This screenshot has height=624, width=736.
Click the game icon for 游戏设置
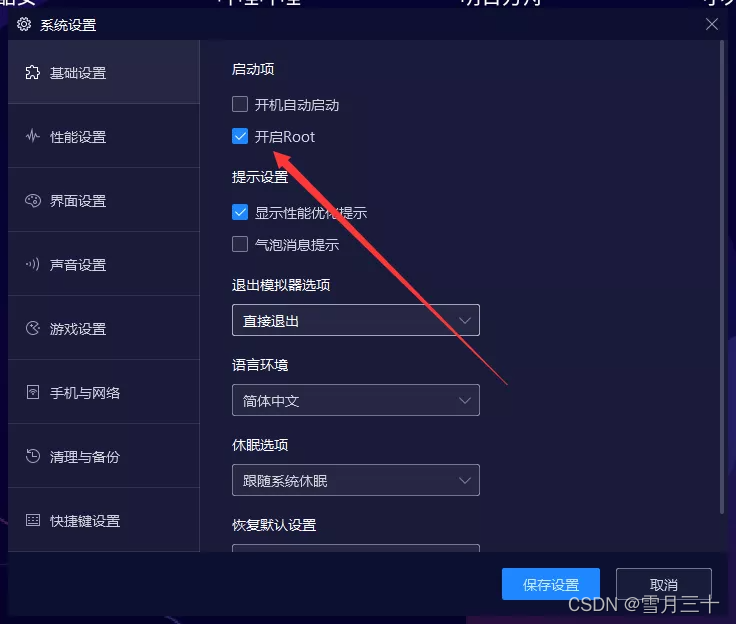pyautogui.click(x=32, y=328)
